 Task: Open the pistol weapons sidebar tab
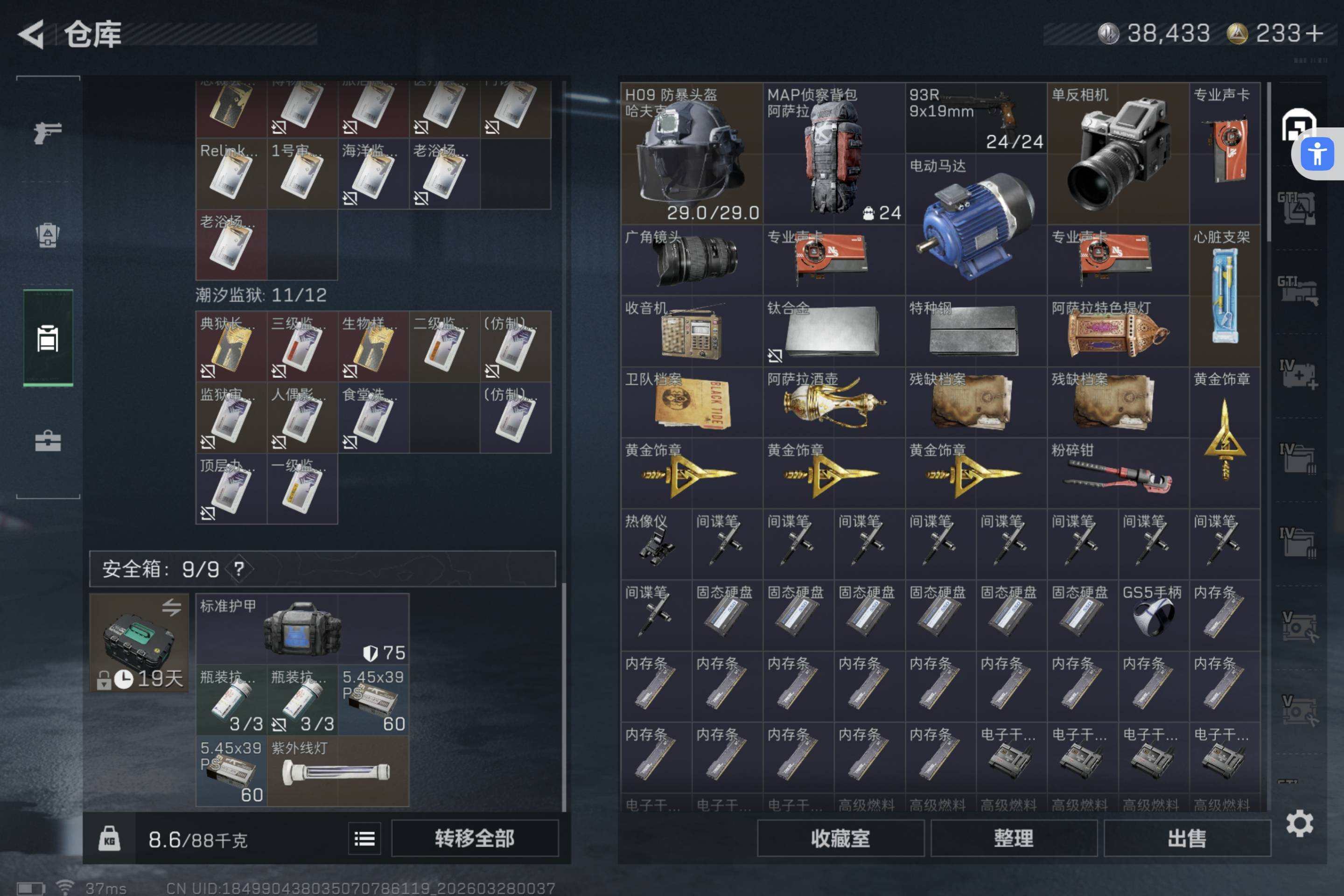coord(48,133)
